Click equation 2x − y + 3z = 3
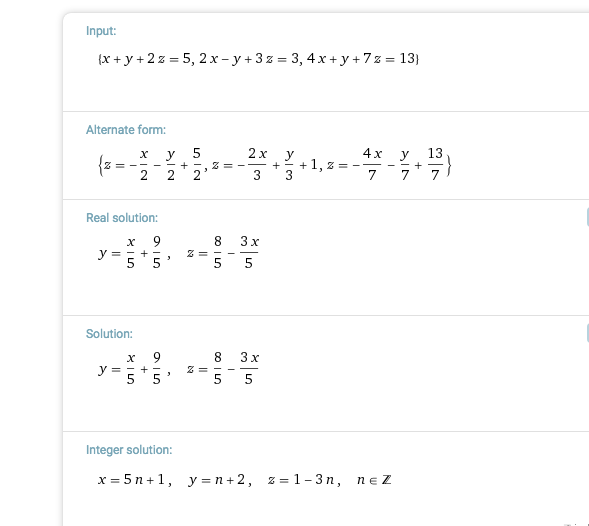 [249, 59]
